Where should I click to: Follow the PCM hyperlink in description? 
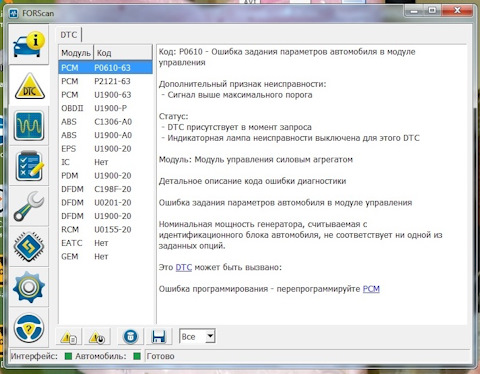pos(371,289)
